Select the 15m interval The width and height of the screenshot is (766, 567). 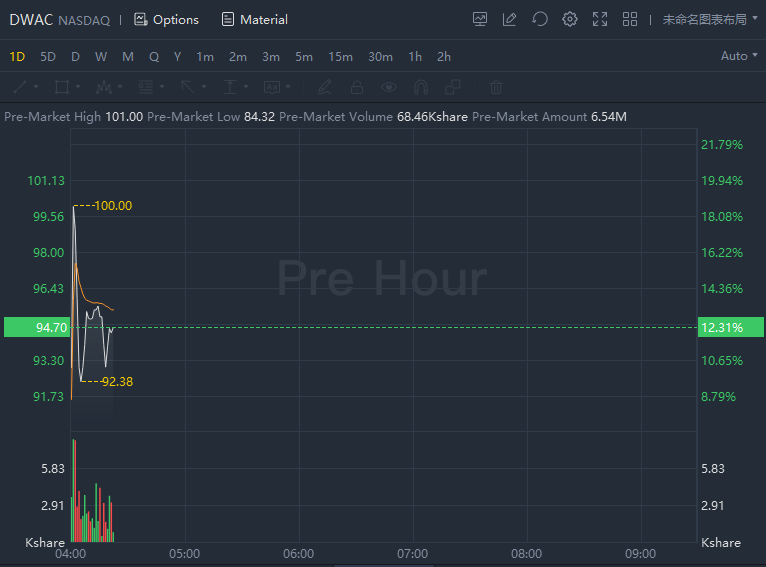(x=340, y=57)
